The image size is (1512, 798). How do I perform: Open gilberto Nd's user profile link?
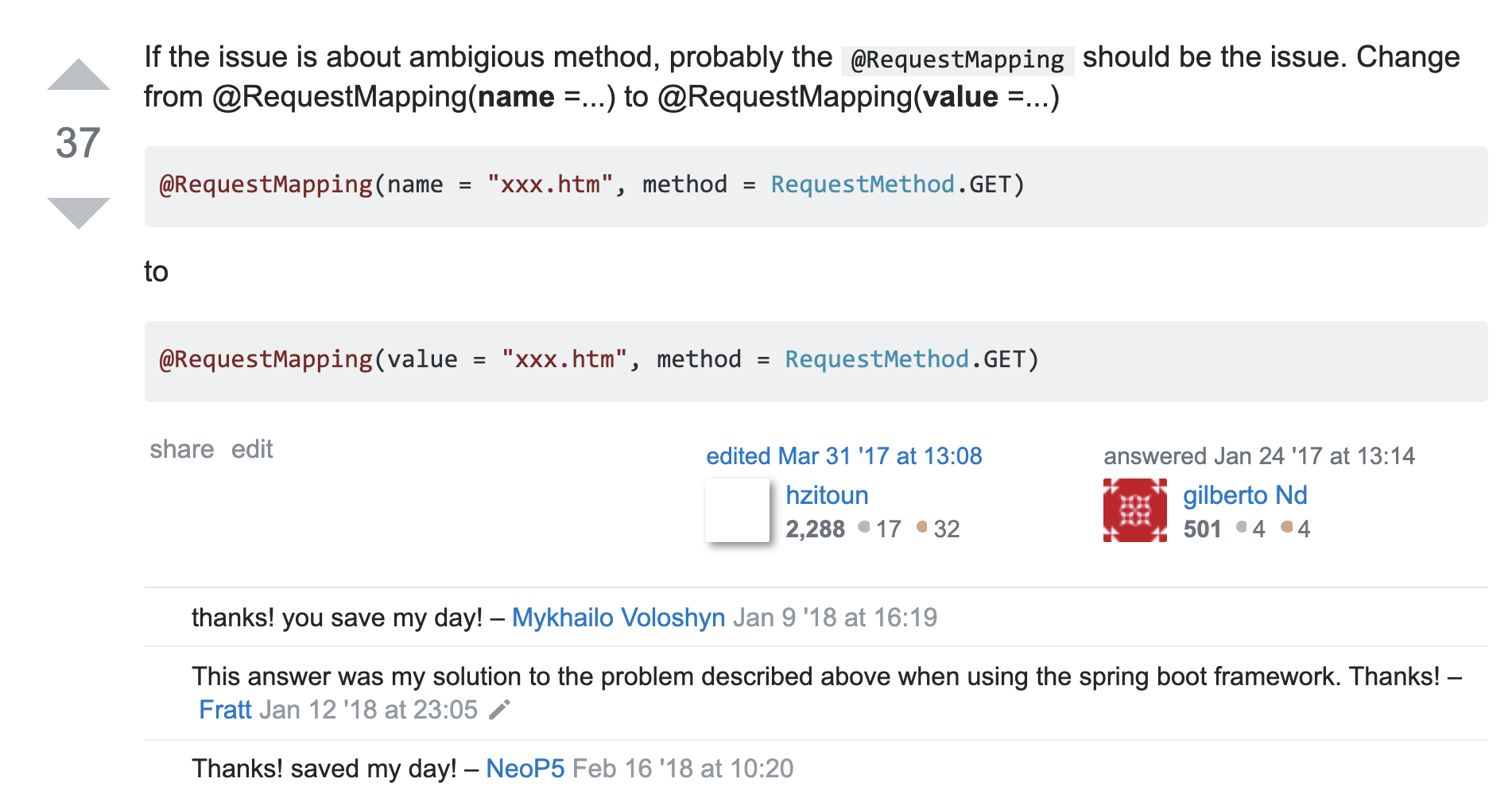1244,495
